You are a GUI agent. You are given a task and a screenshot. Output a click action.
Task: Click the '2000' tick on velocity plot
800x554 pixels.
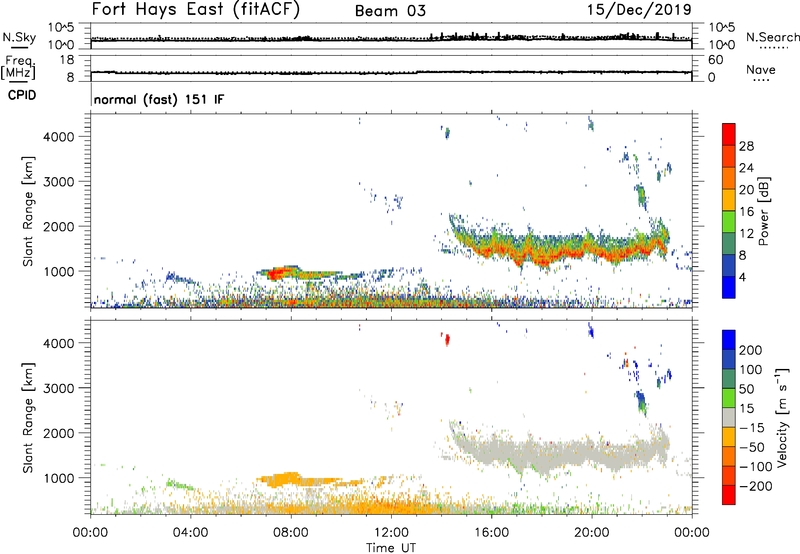[x=58, y=433]
